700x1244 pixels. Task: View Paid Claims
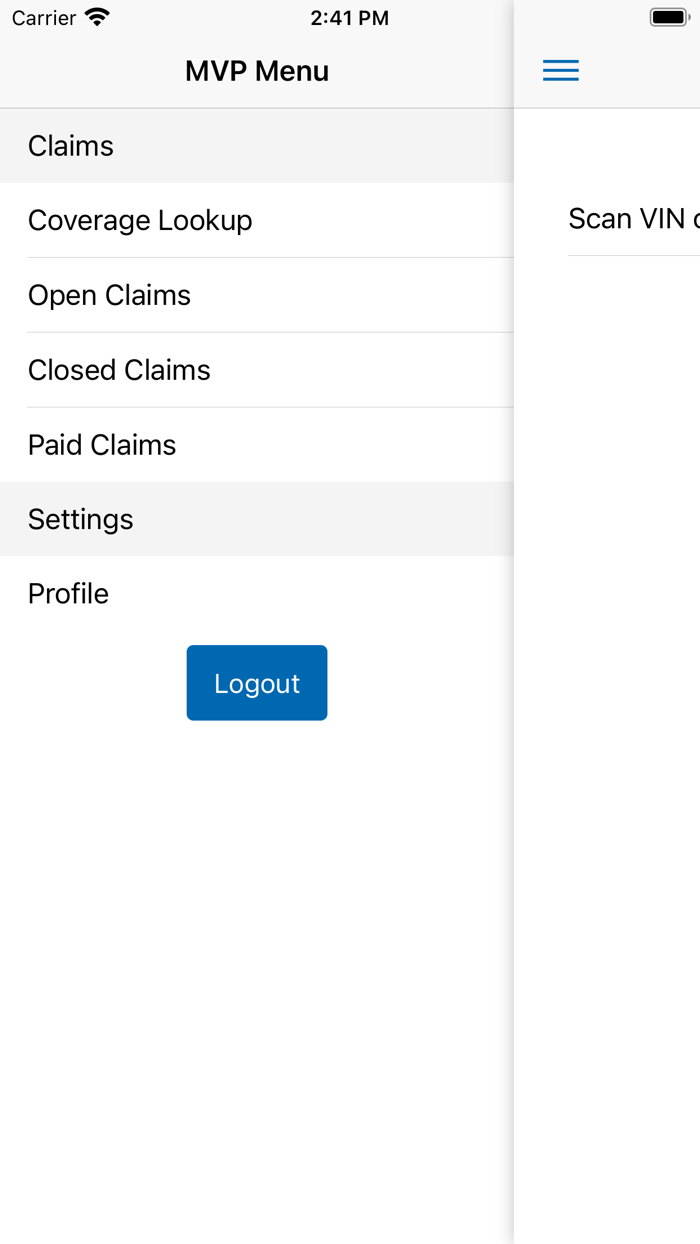[x=101, y=444]
